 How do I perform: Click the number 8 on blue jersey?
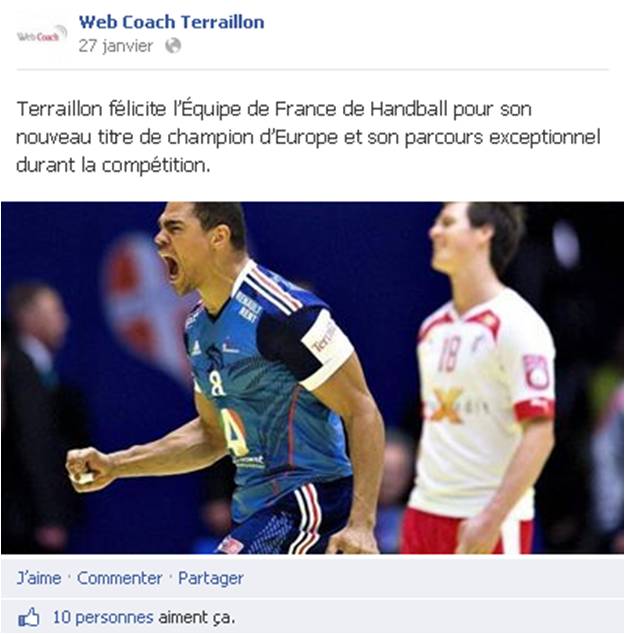217,385
